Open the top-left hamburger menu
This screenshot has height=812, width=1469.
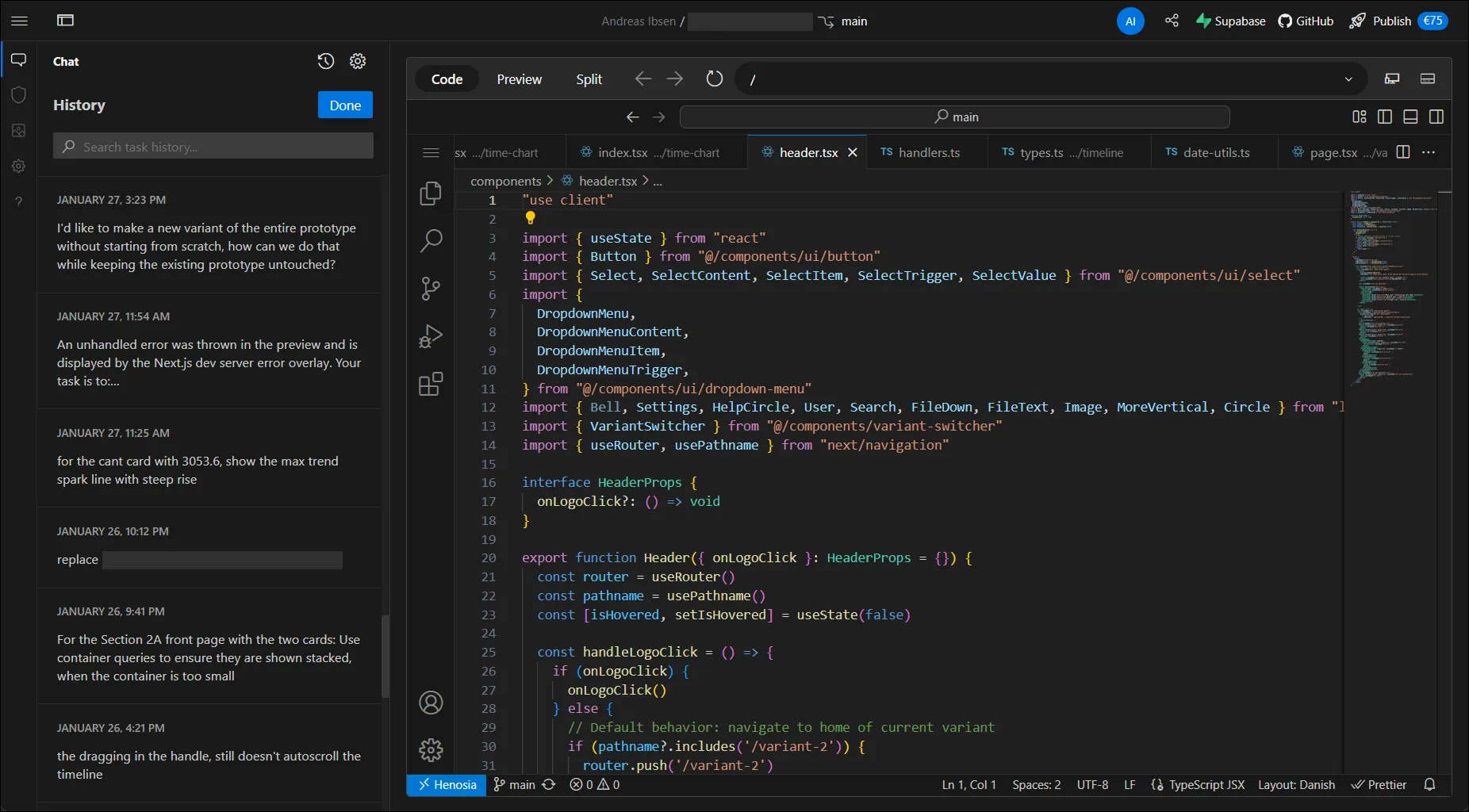coord(19,21)
